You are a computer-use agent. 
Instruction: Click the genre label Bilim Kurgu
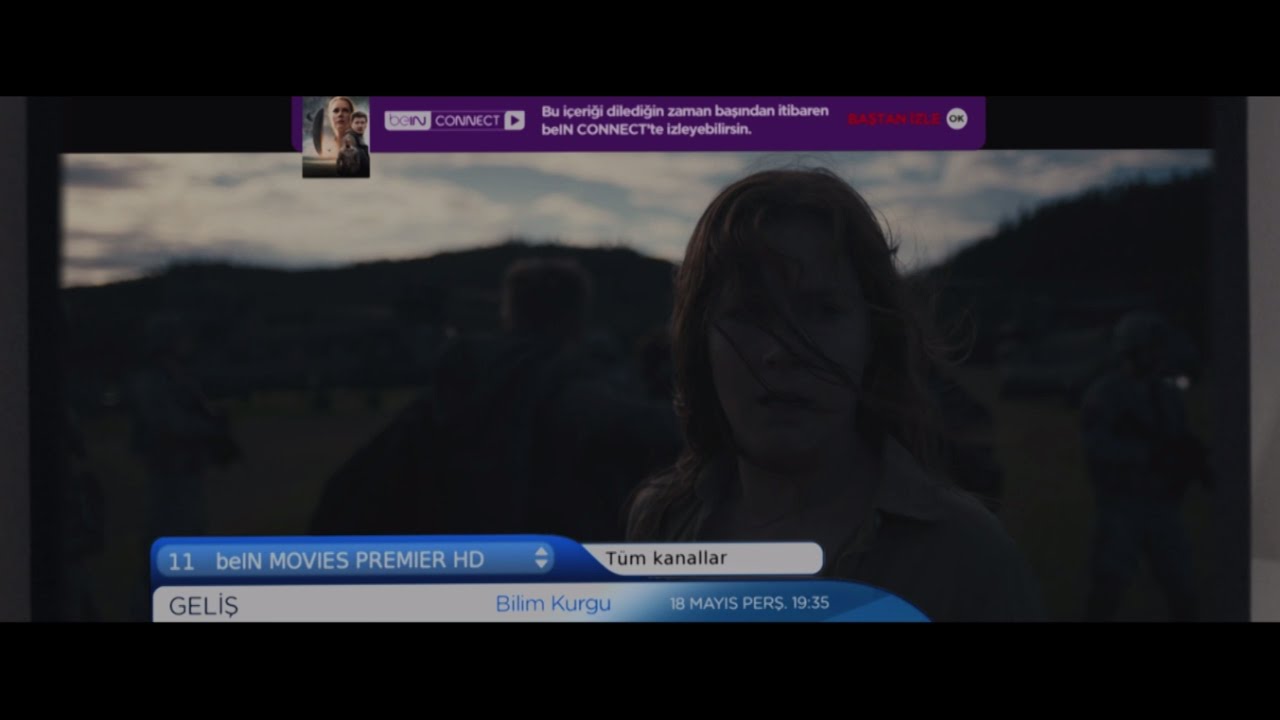[553, 604]
